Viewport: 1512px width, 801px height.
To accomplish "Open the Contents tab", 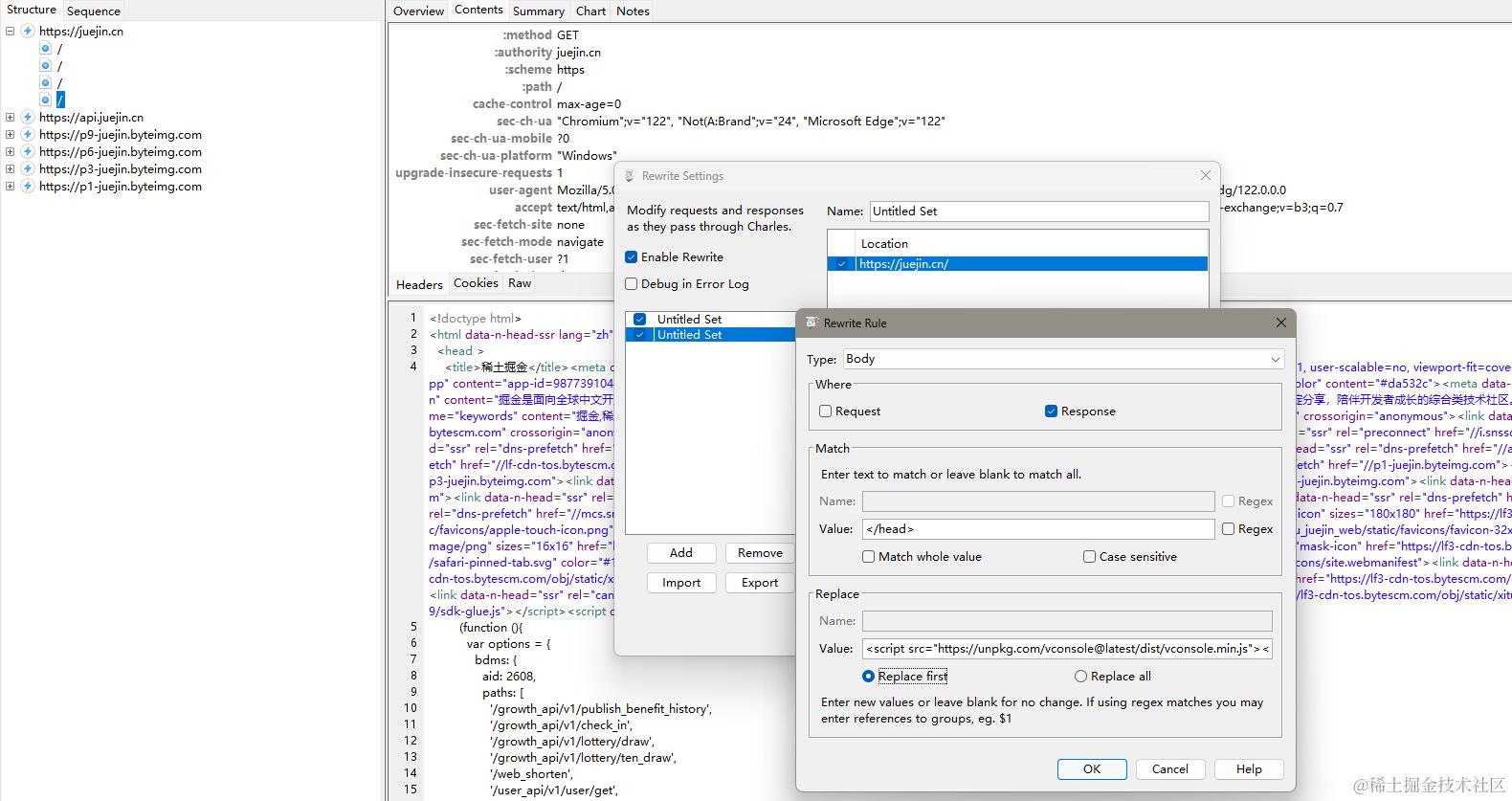I will 478,11.
